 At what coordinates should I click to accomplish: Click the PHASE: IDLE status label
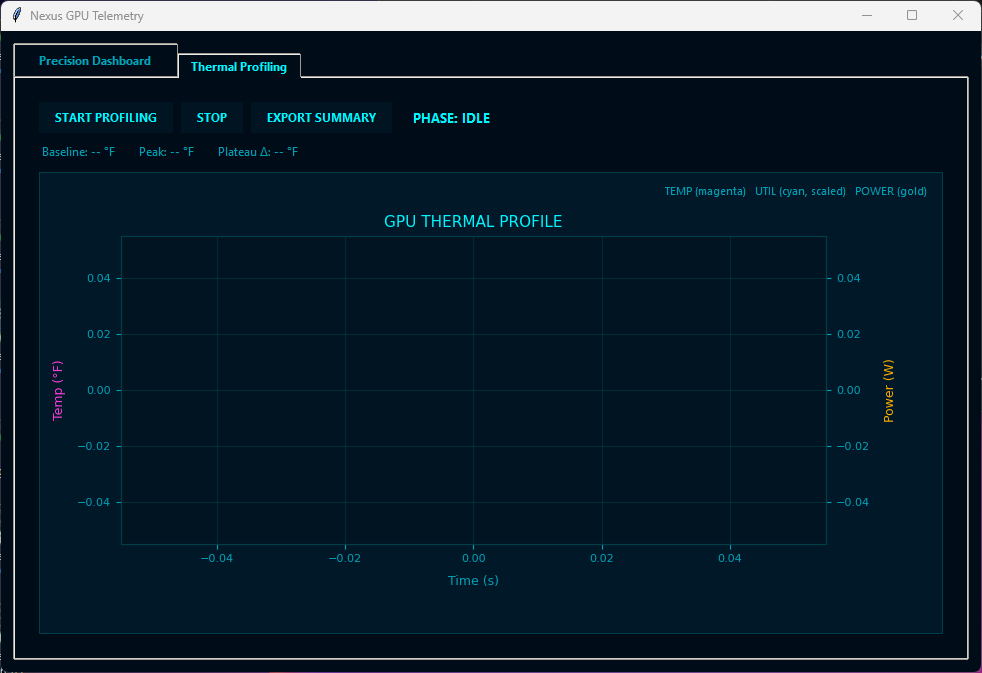coord(451,118)
